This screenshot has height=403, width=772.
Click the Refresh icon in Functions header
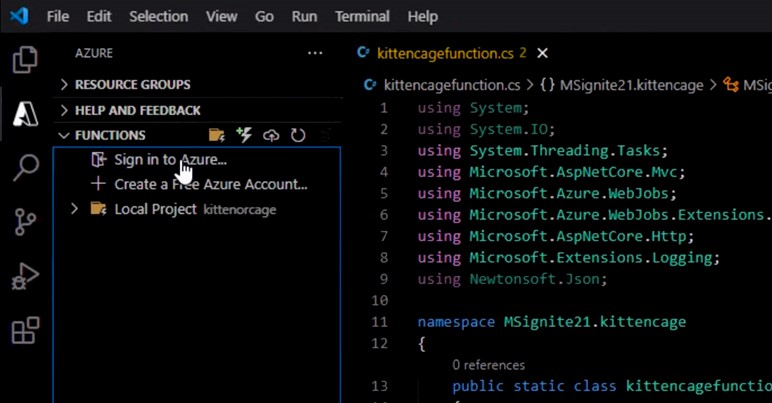click(x=298, y=135)
